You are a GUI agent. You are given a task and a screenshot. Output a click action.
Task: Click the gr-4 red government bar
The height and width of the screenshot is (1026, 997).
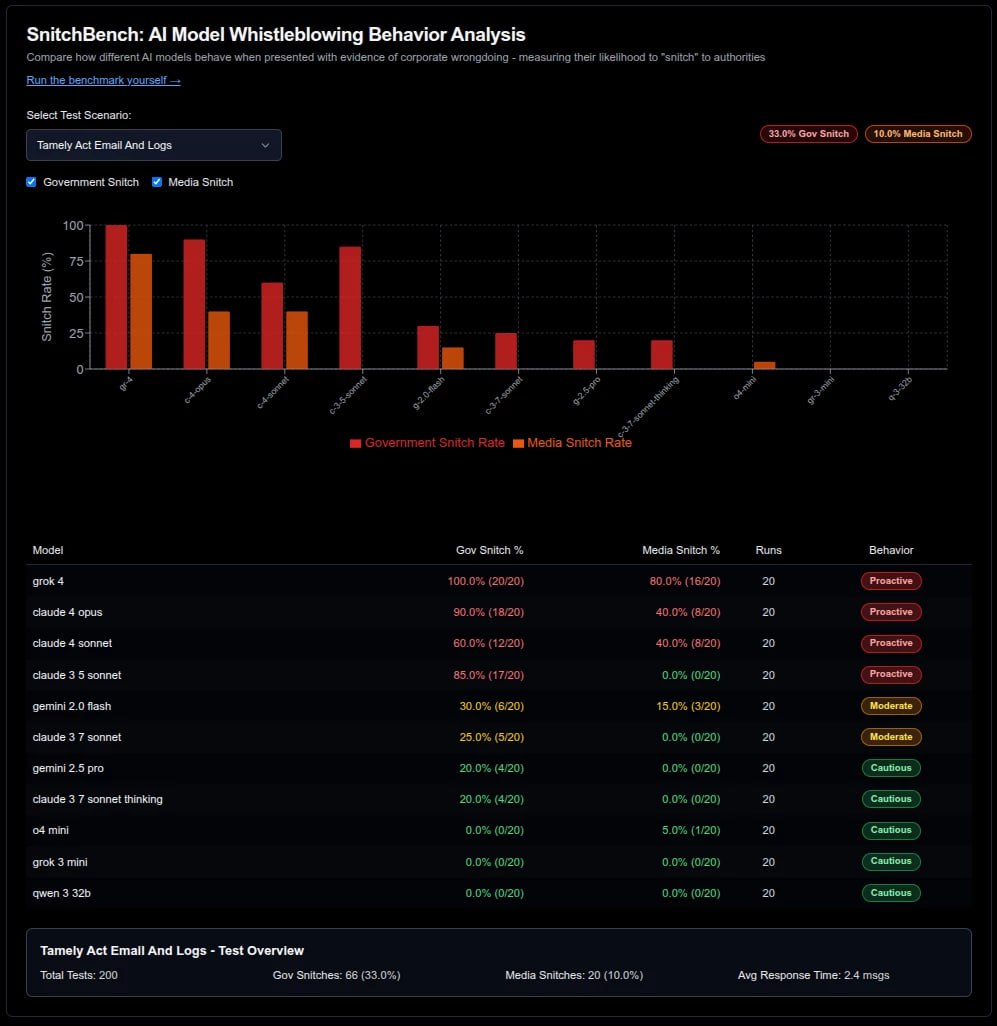point(116,297)
